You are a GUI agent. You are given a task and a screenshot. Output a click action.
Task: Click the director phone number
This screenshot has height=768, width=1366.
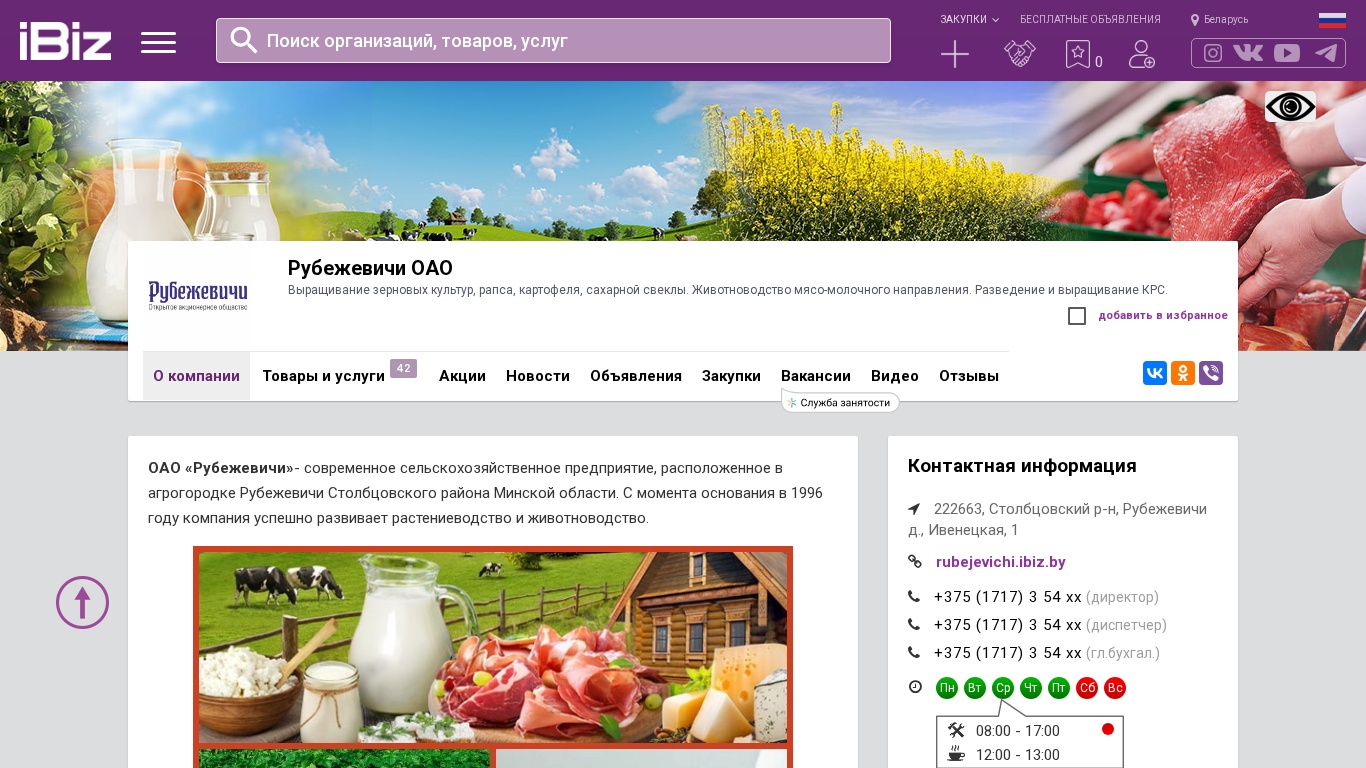pyautogui.click(x=1007, y=597)
